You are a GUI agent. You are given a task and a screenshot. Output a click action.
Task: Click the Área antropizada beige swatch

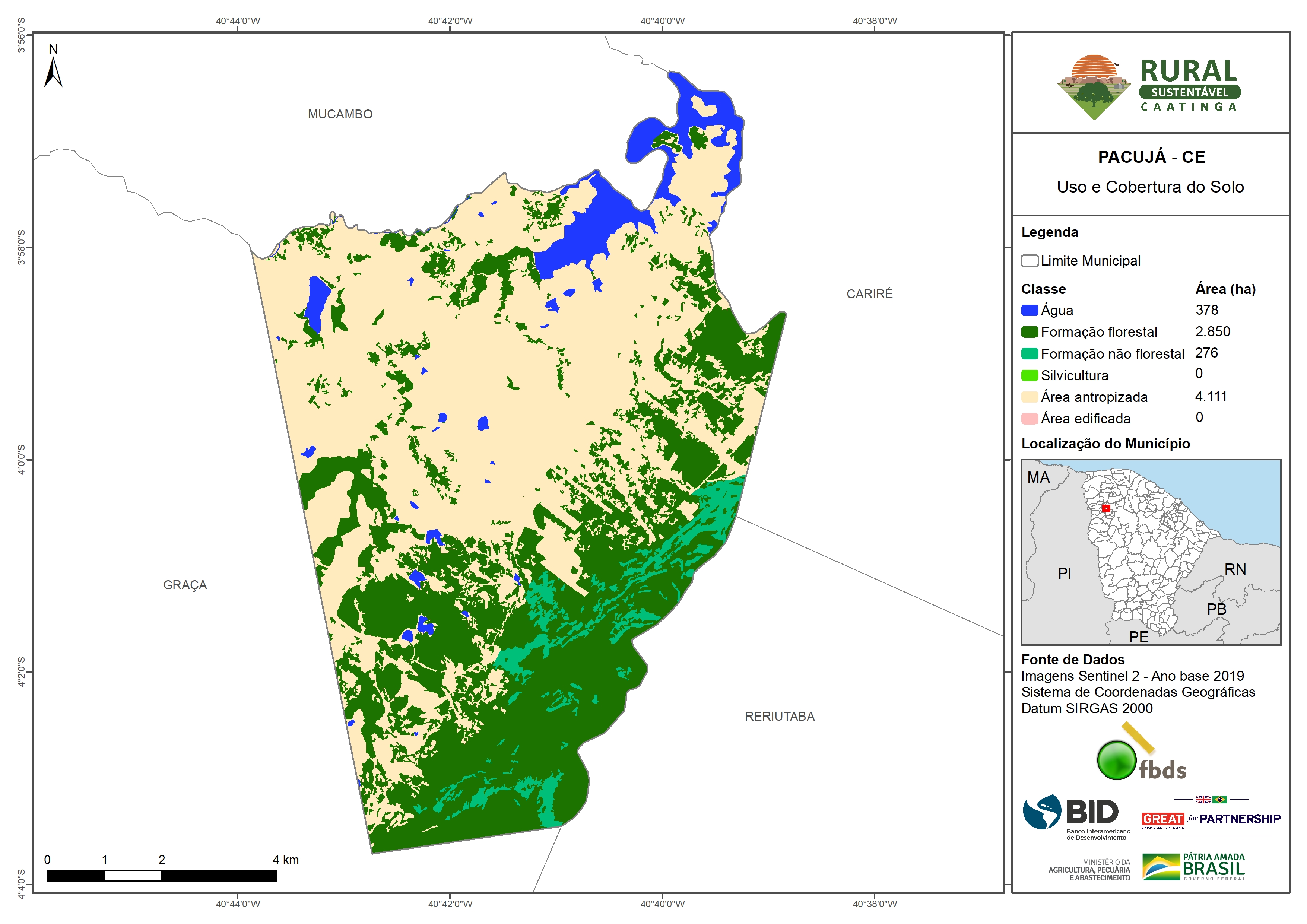tap(1029, 397)
